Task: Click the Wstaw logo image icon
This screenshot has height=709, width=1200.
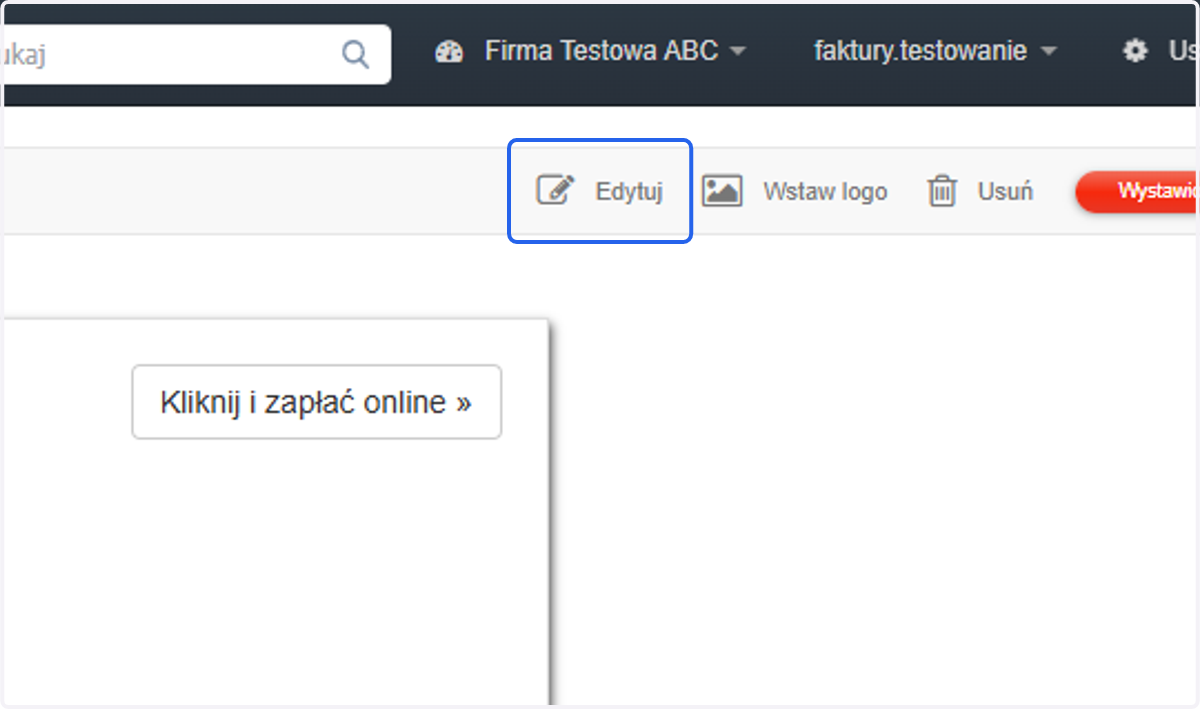Action: point(722,190)
